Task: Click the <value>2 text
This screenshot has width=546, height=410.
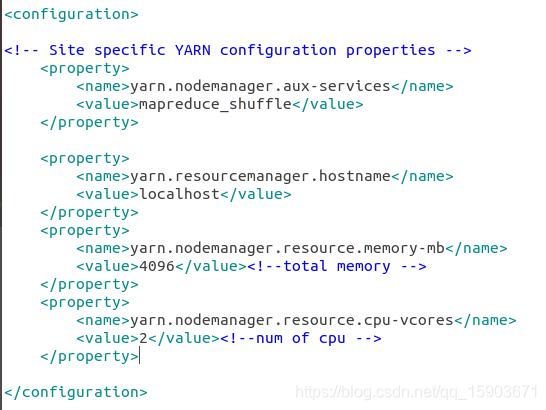Action: (x=112, y=339)
